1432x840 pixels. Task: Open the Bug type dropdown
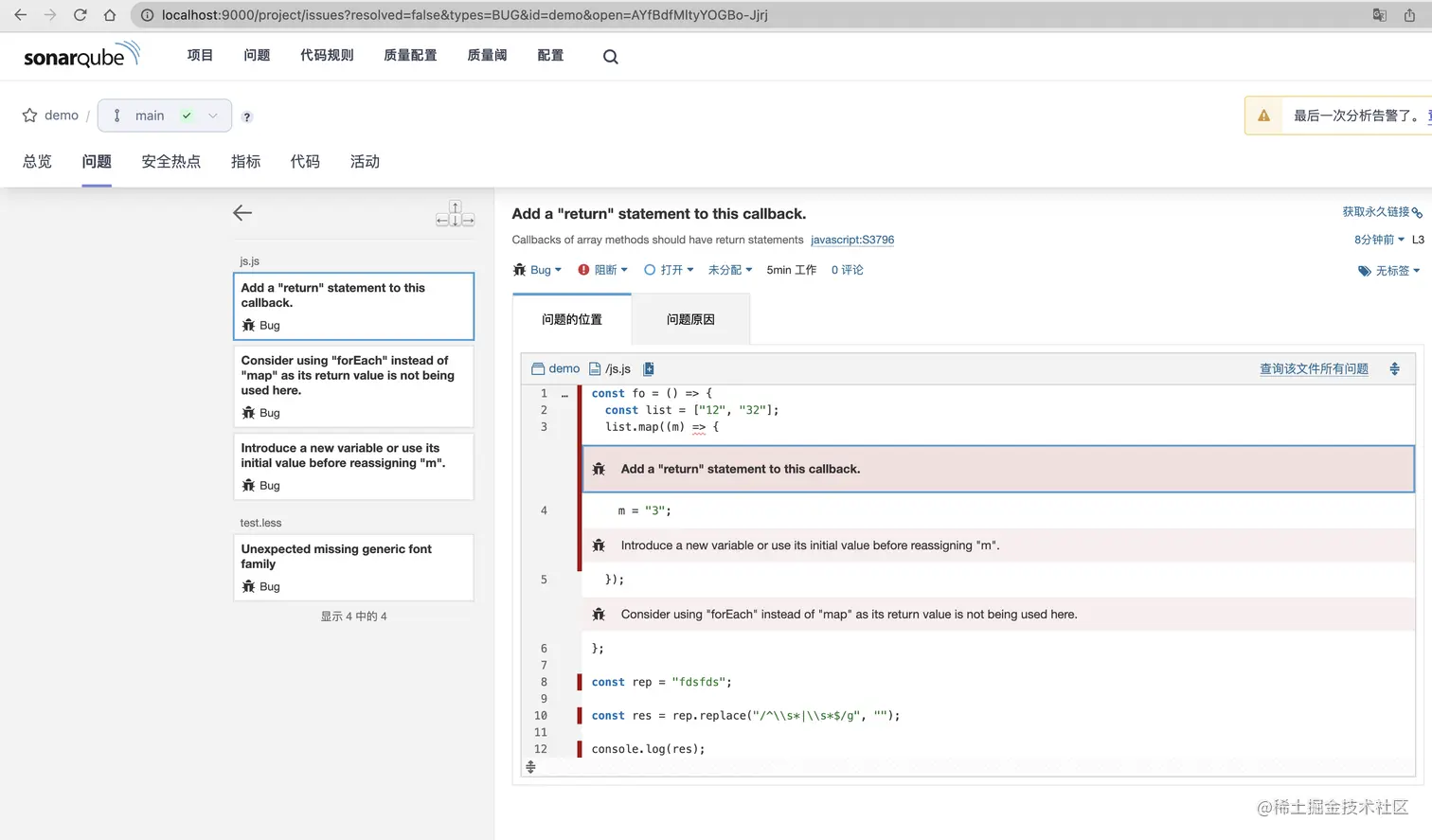pyautogui.click(x=546, y=270)
